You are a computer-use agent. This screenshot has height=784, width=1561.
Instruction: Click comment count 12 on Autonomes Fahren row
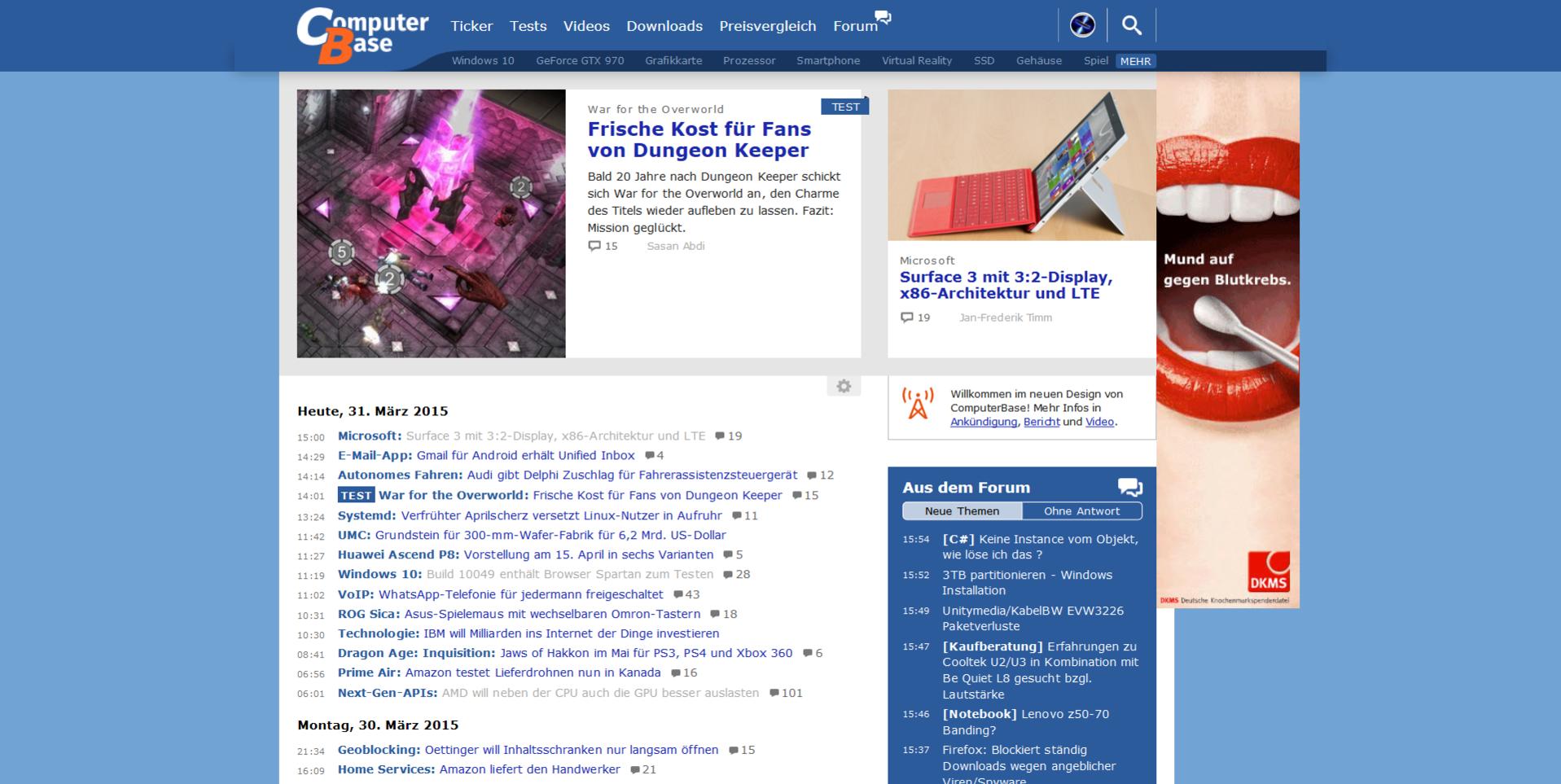coord(821,475)
